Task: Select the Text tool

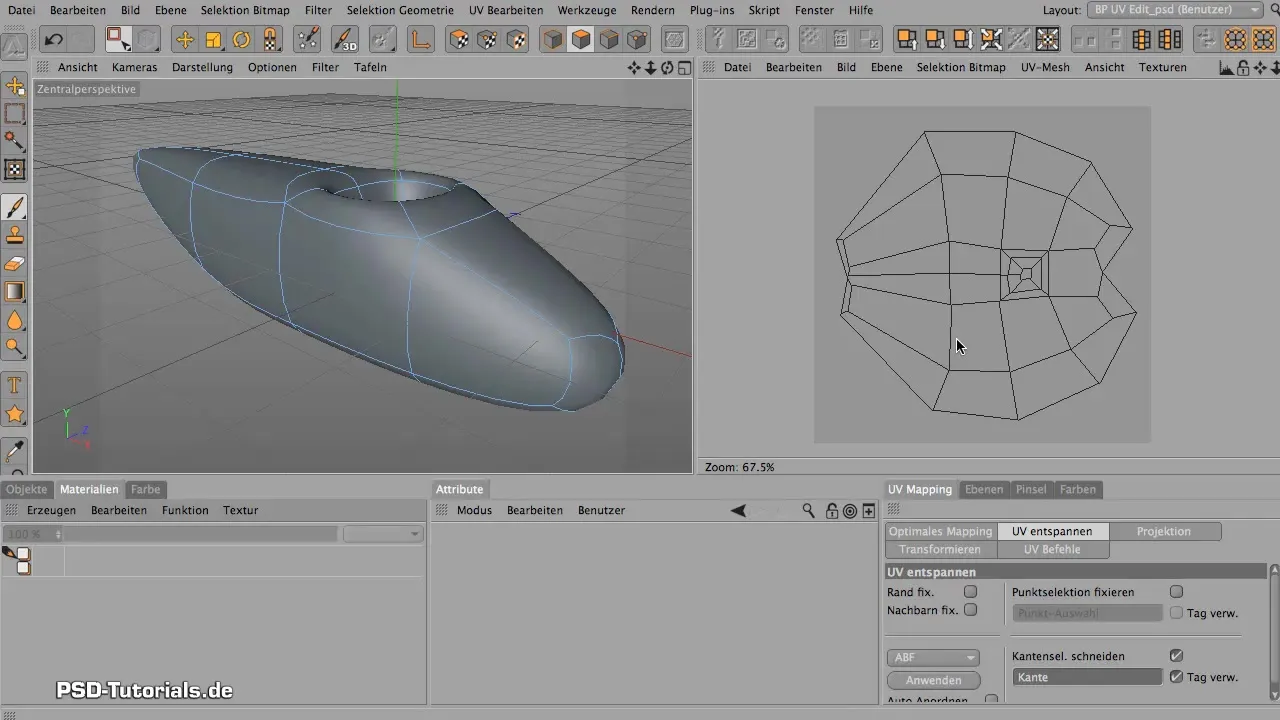Action: (x=15, y=385)
